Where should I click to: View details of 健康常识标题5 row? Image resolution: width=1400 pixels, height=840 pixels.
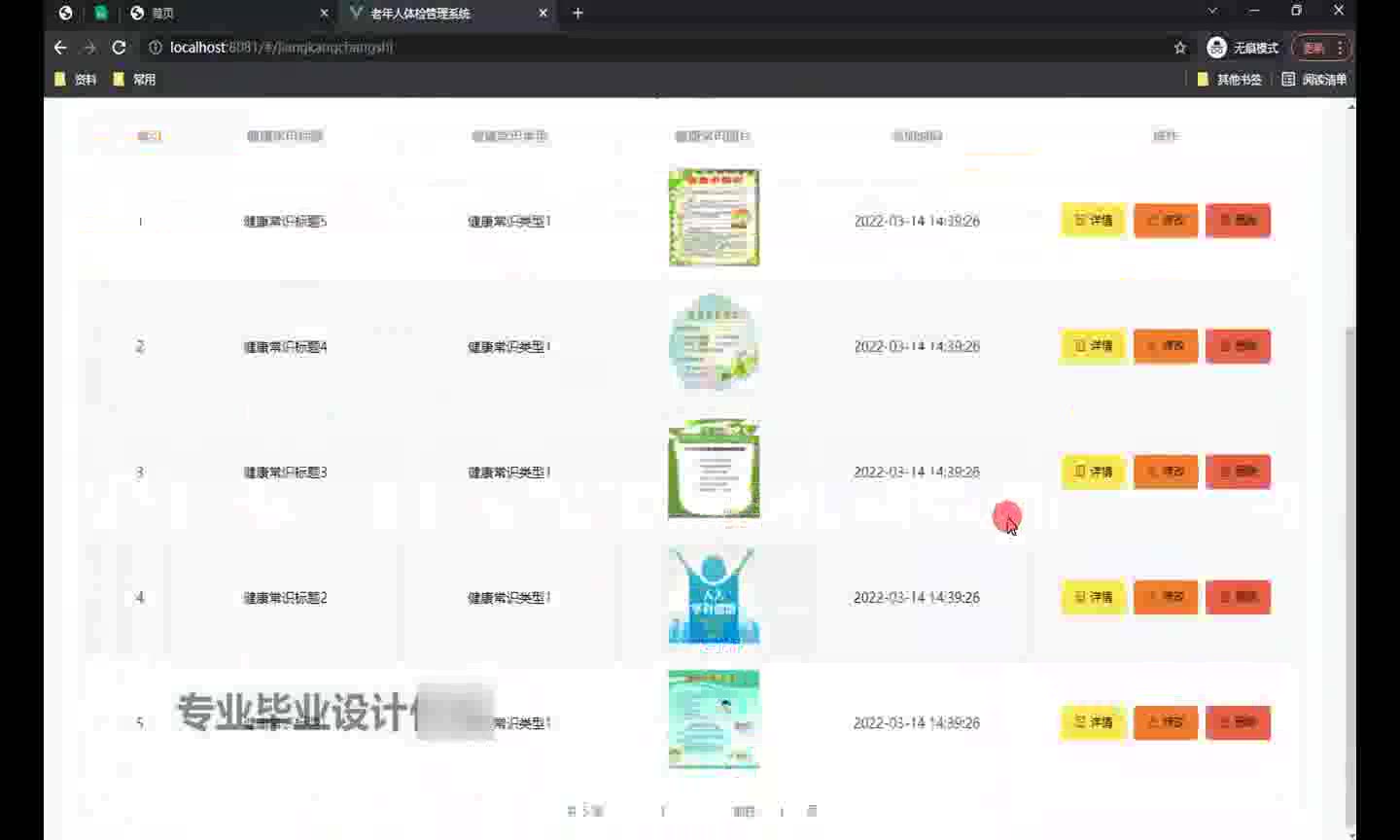(1093, 221)
